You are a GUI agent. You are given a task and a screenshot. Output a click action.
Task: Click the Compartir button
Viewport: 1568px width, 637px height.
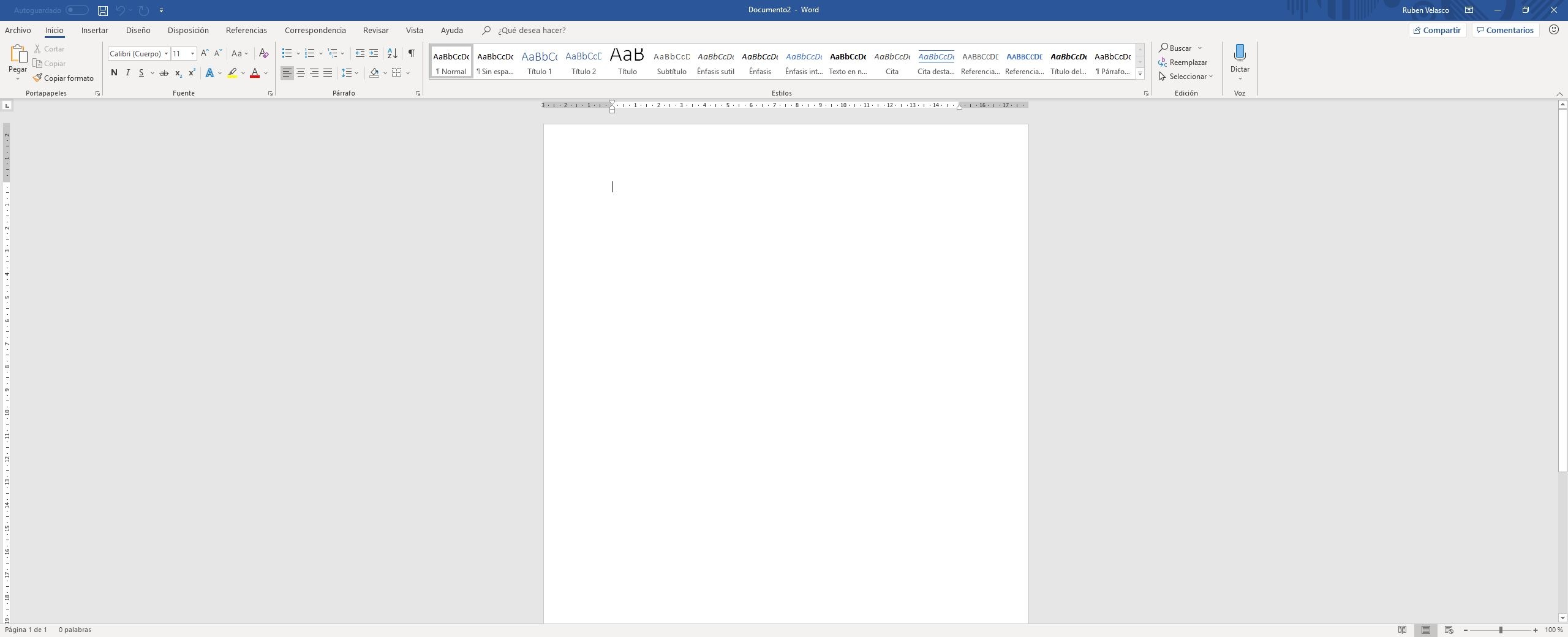tap(1436, 30)
